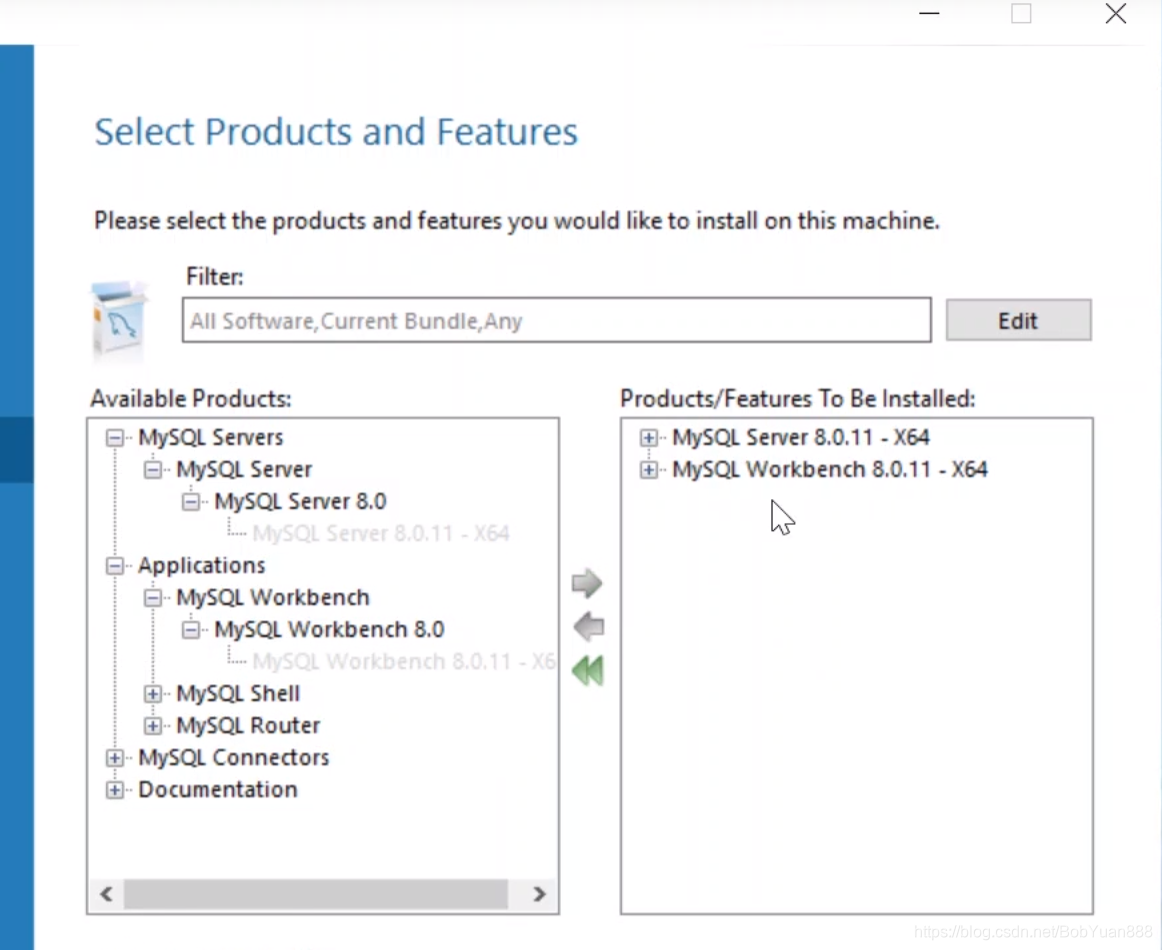The image size is (1162, 950).
Task: Select MySQL Workbench 8.0.11 - X64 to-install item
Action: 829,469
